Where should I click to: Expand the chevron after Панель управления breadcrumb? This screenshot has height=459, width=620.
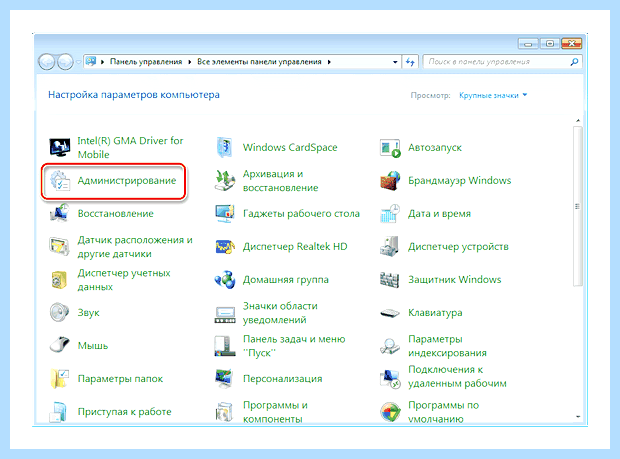pyautogui.click(x=190, y=62)
